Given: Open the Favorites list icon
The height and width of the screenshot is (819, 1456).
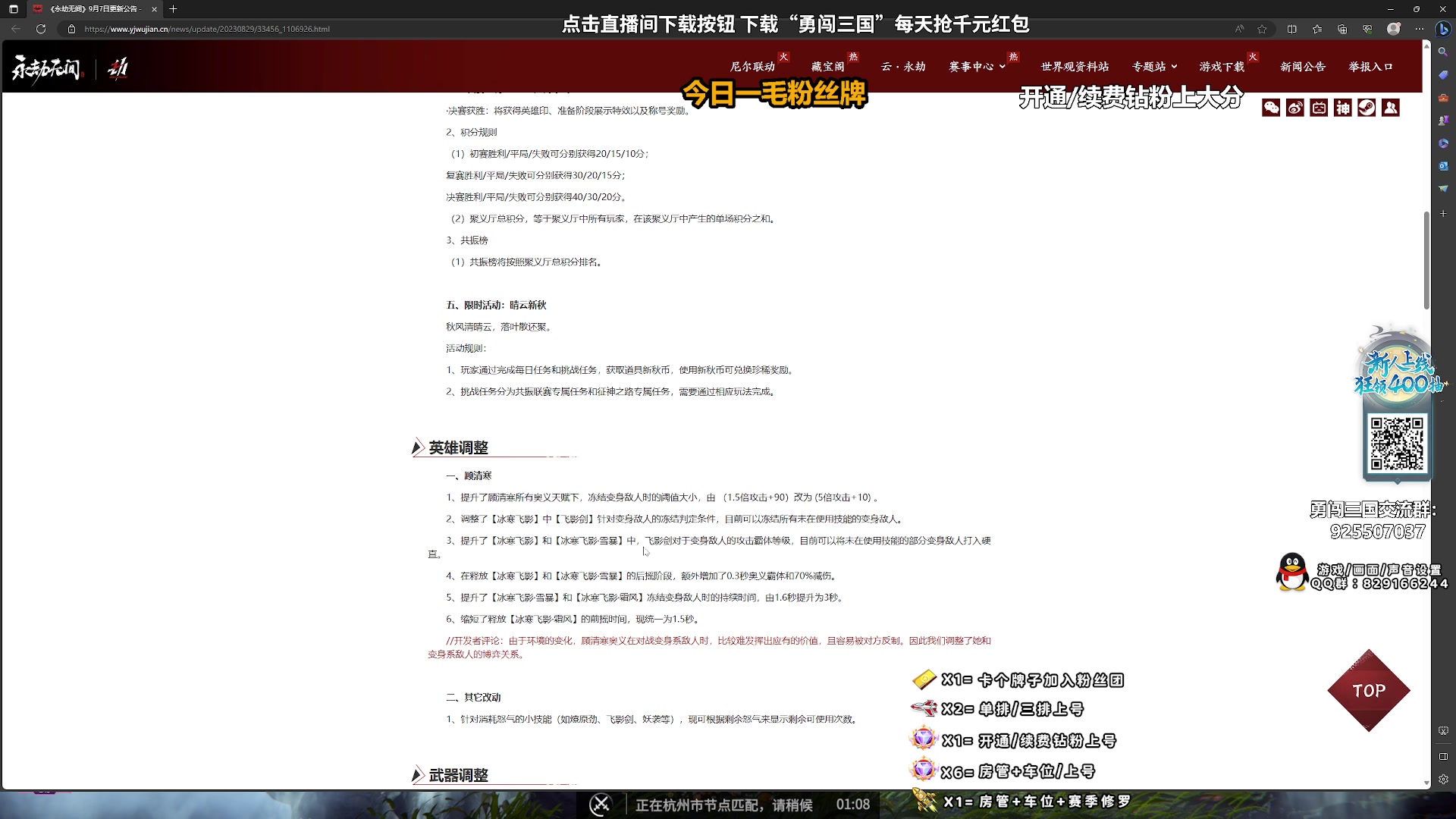Looking at the screenshot, I should [x=1317, y=29].
